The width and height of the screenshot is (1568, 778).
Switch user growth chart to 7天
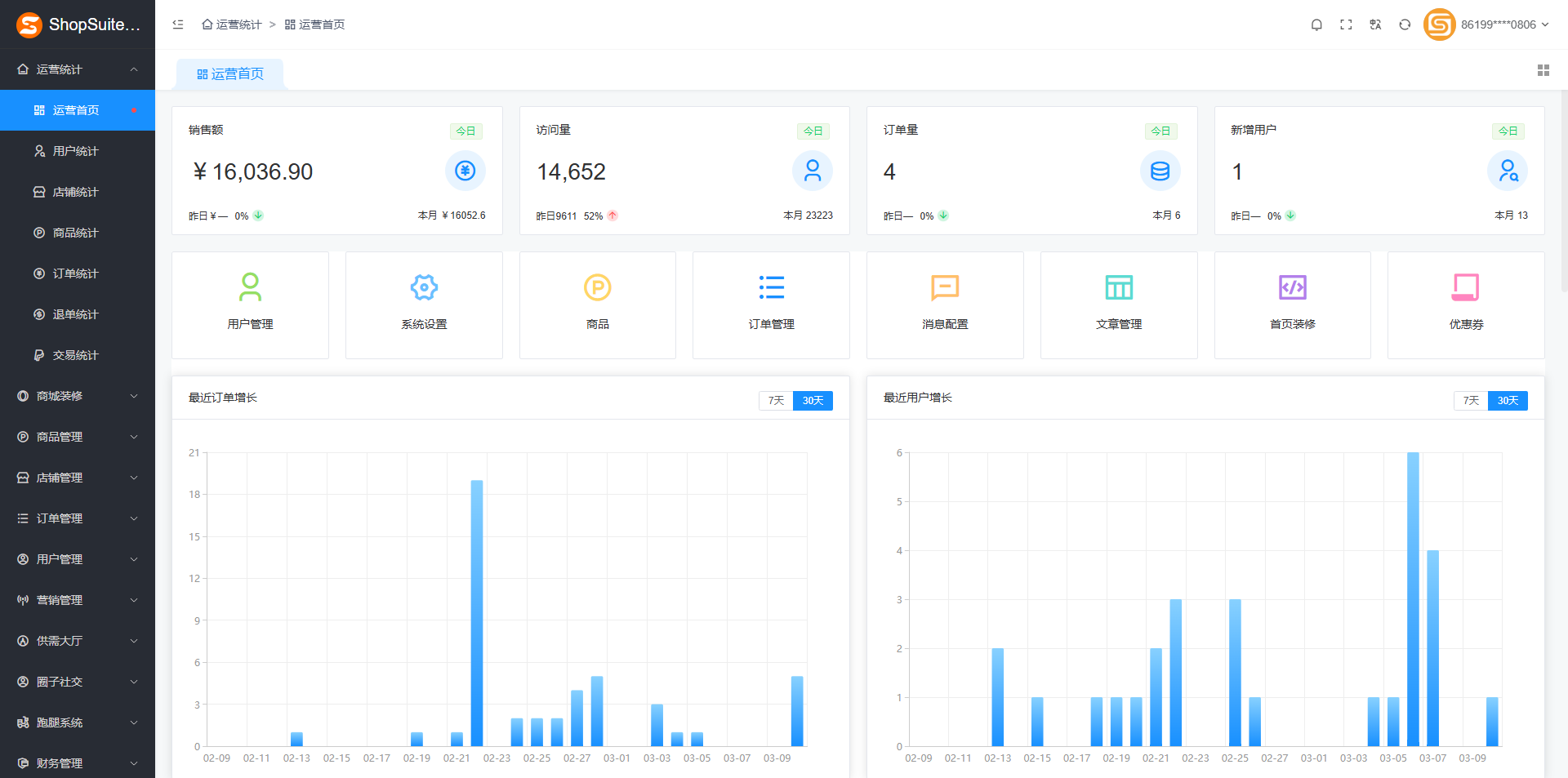pyautogui.click(x=1471, y=401)
